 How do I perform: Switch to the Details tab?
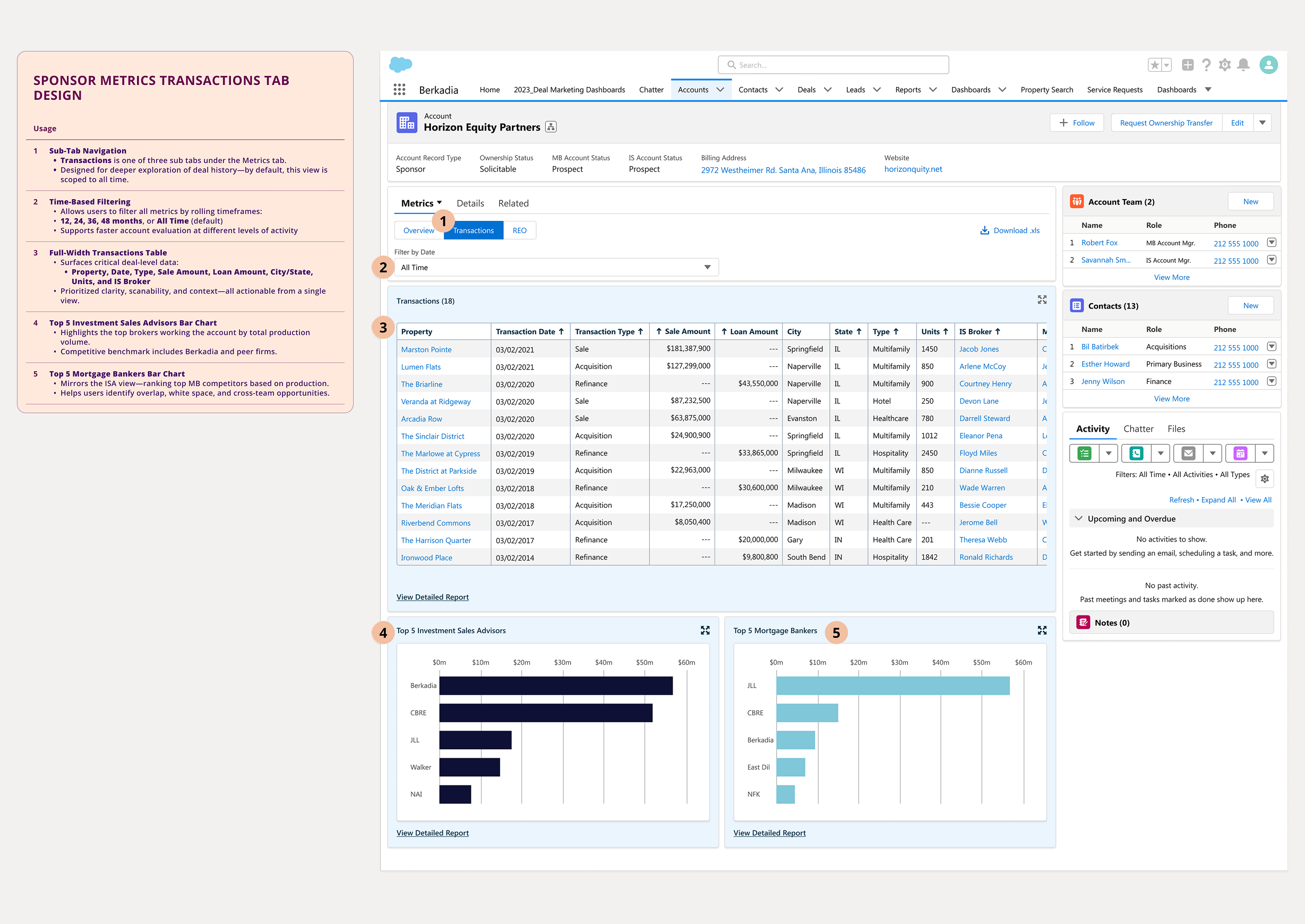click(470, 203)
